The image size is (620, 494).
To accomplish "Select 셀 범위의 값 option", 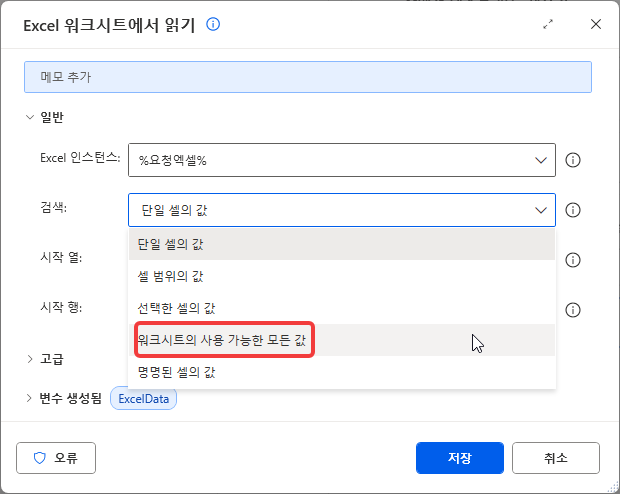I will [x=342, y=276].
